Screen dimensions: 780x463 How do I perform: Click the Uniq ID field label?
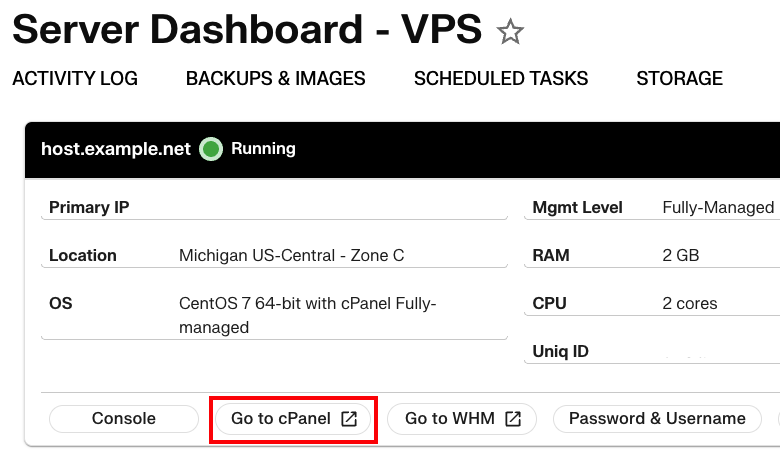coord(563,352)
